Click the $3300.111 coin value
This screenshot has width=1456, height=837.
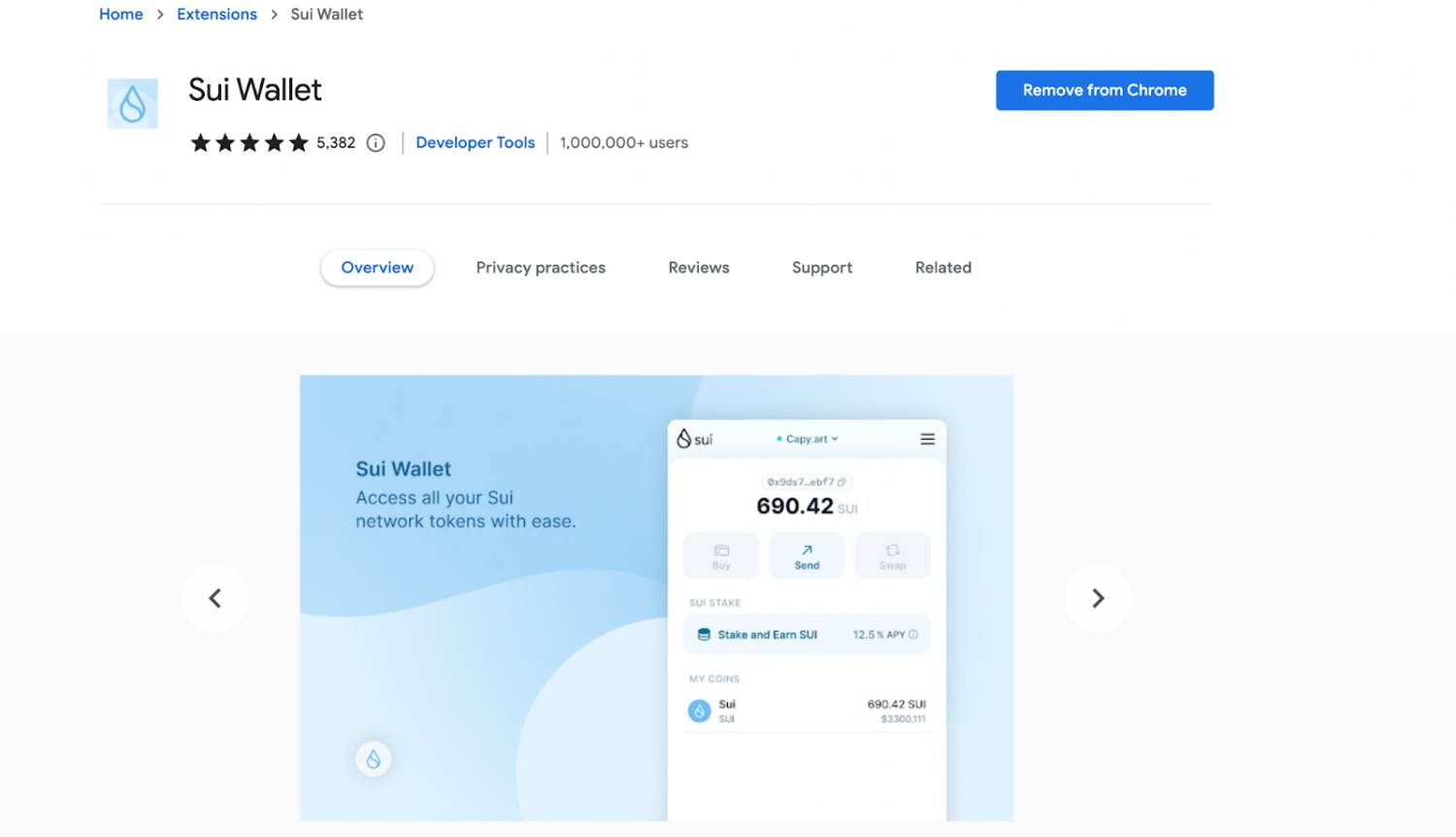[x=904, y=720]
